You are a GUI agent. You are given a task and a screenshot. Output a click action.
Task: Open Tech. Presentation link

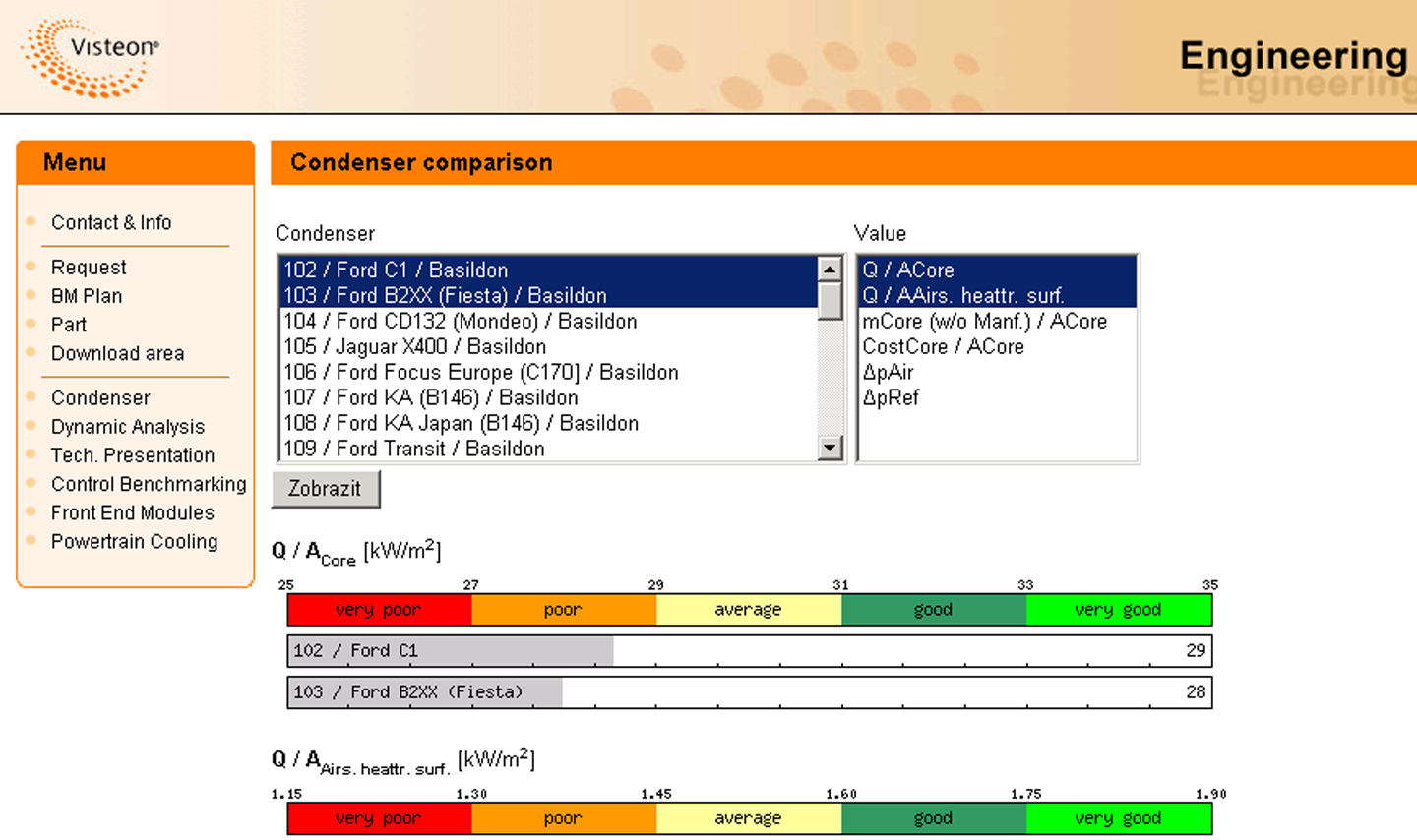tap(133, 455)
